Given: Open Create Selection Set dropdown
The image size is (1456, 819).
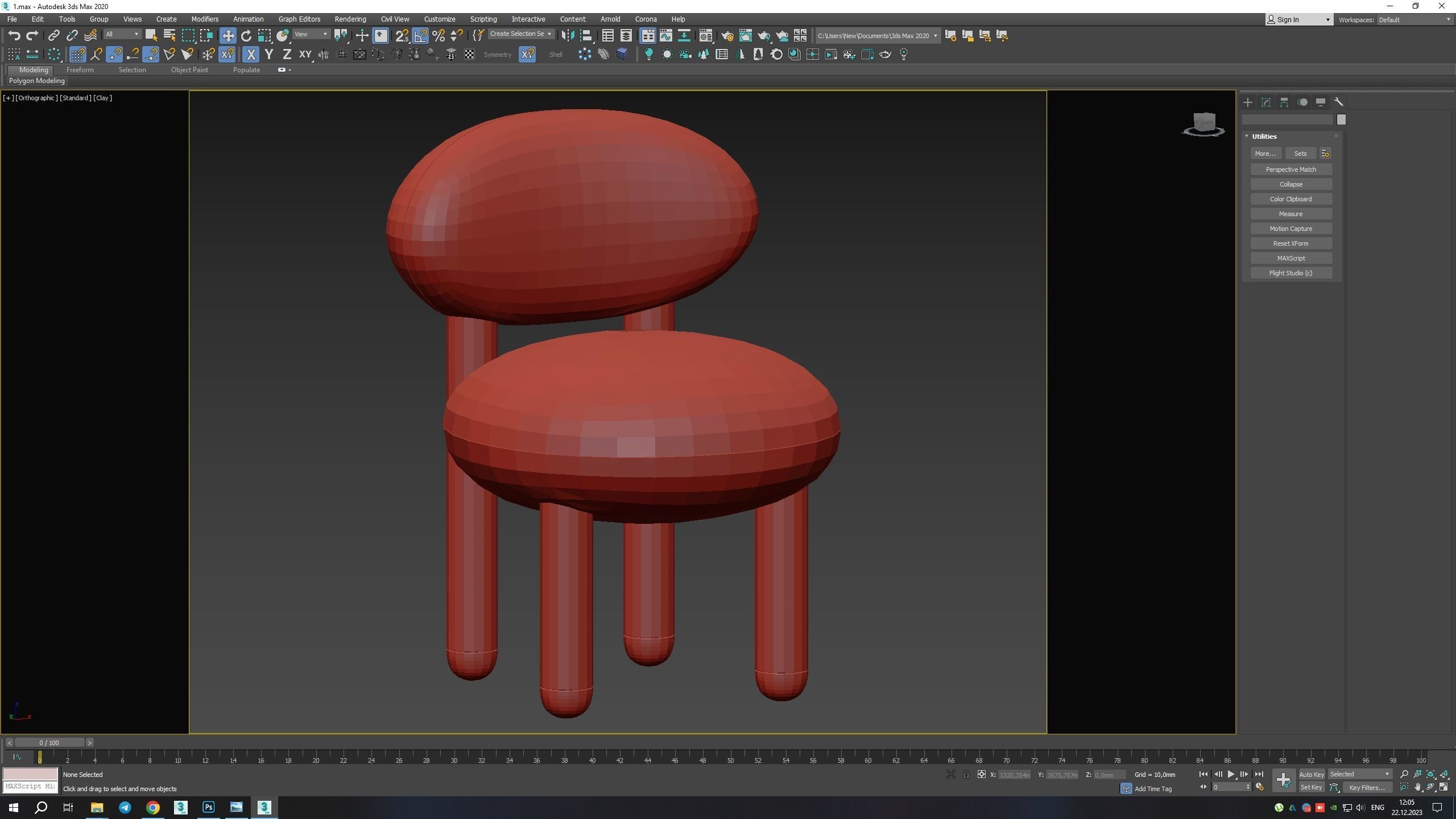Looking at the screenshot, I should pyautogui.click(x=520, y=34).
